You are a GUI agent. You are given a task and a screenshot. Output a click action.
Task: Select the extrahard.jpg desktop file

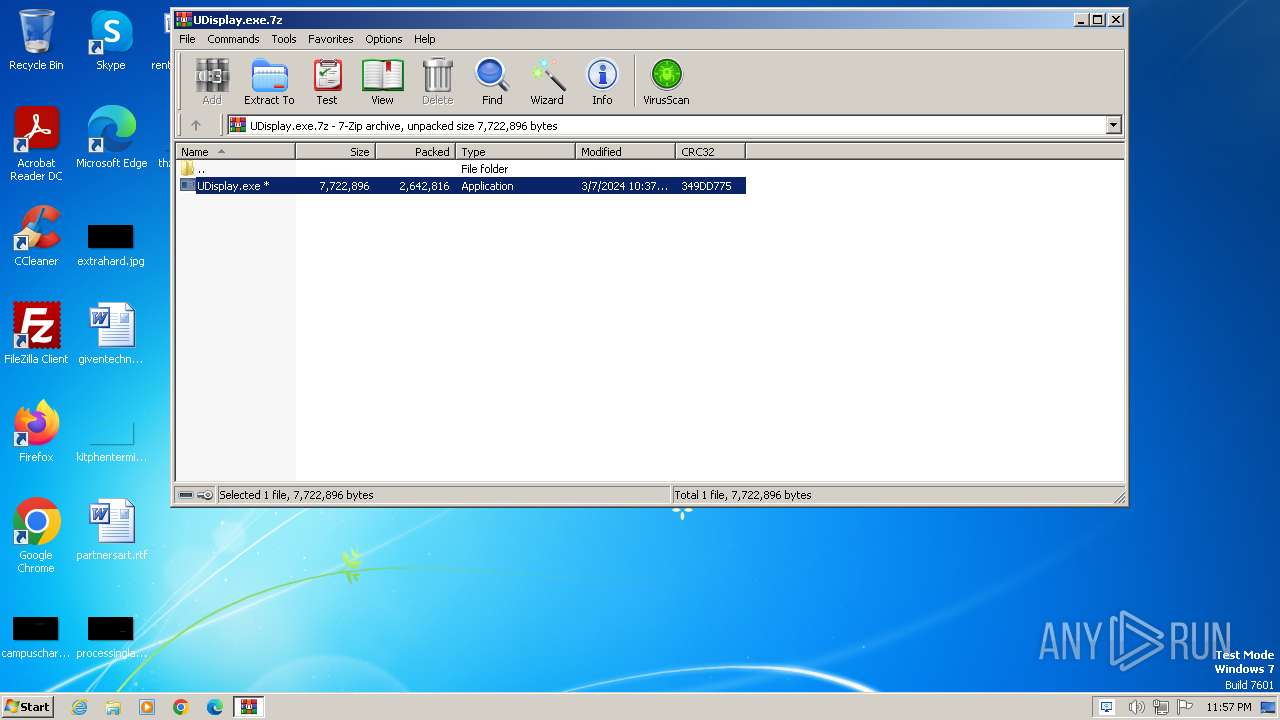pyautogui.click(x=111, y=245)
